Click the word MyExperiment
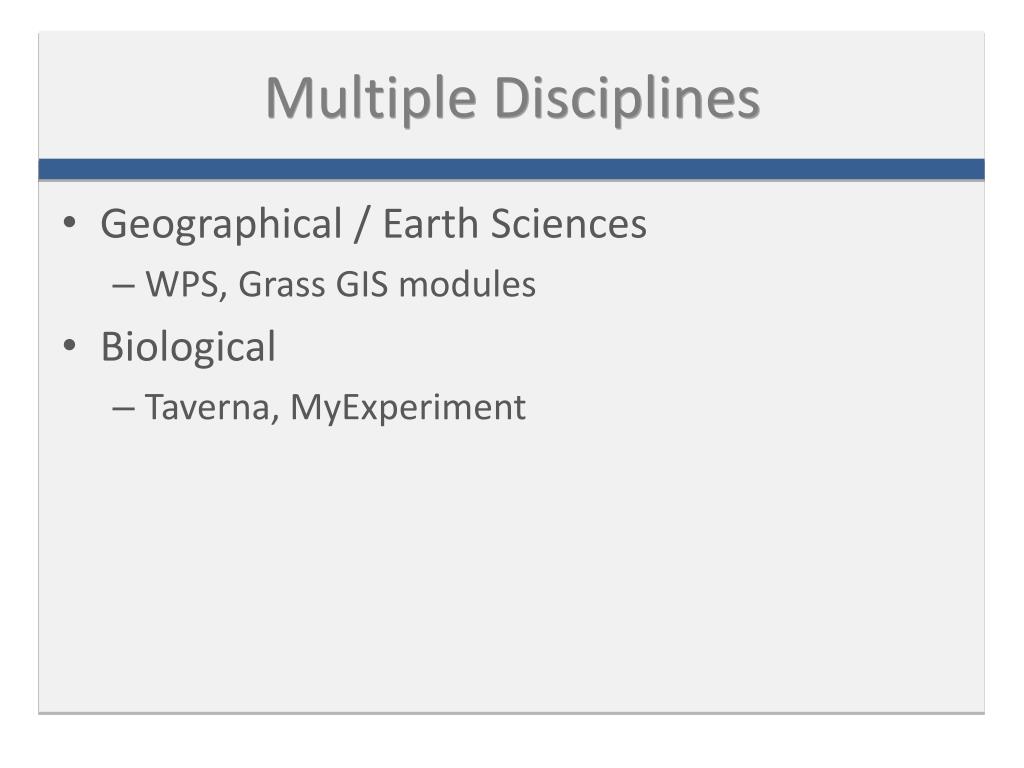 coord(408,409)
